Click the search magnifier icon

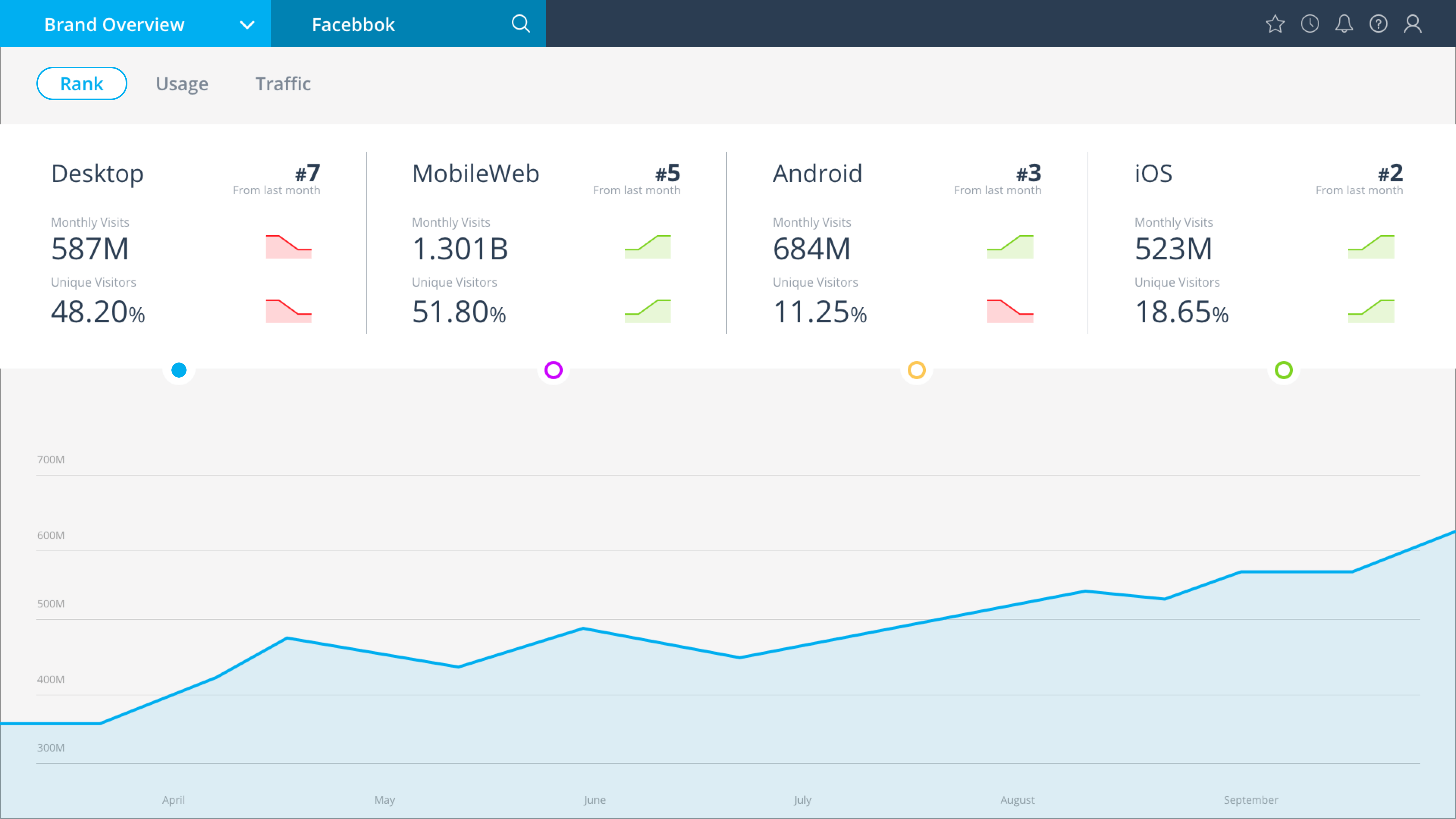point(521,24)
